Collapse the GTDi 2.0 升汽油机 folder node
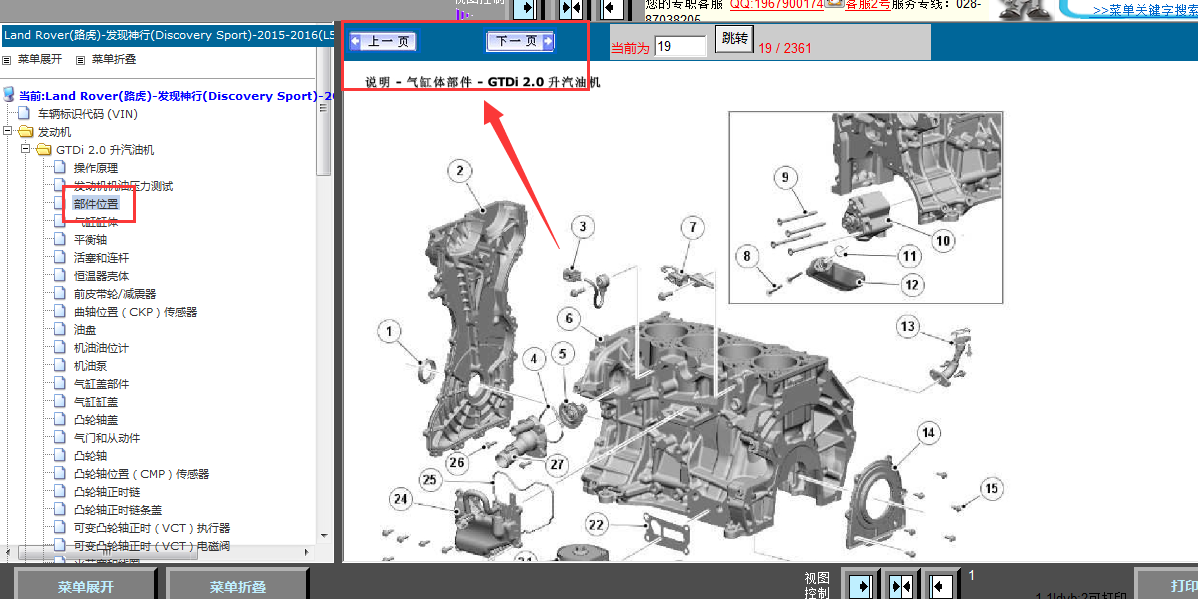The image size is (1198, 599). coord(25,149)
